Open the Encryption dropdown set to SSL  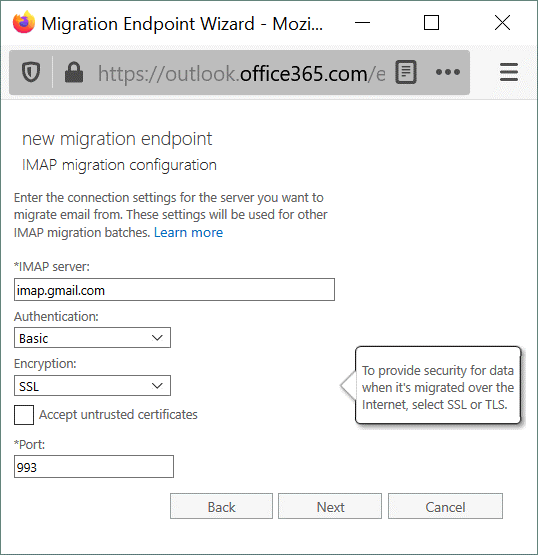(92, 385)
